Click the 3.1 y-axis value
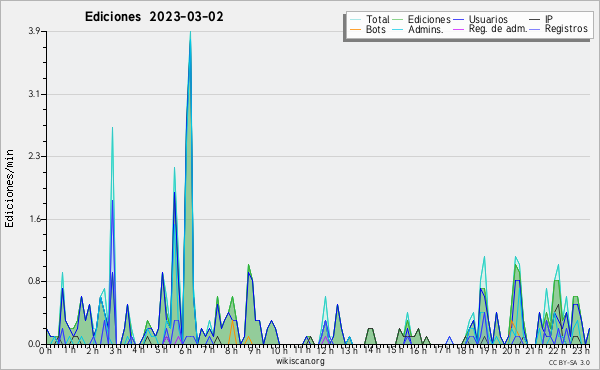600x370 pixels. tap(34, 94)
